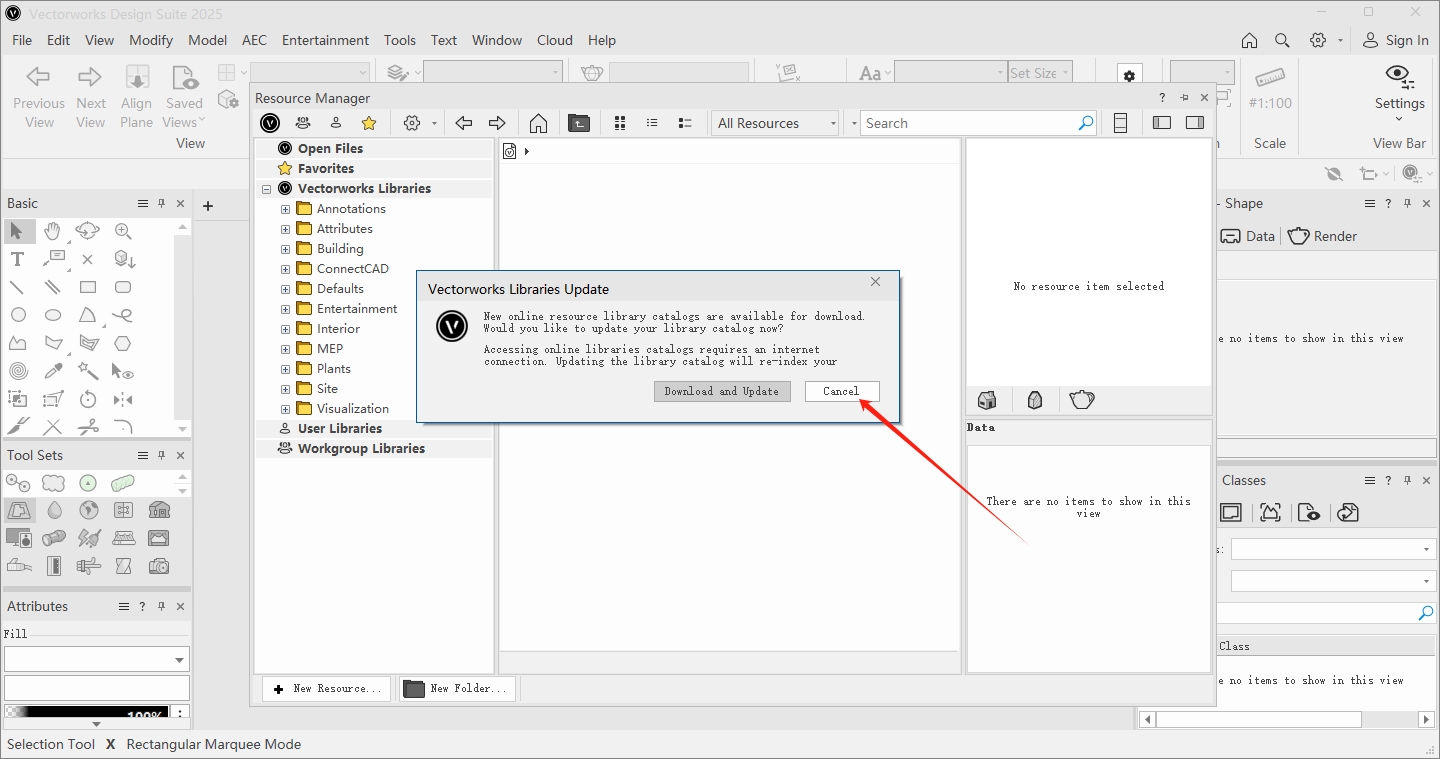Toggle thumbnail grid view in Resource Manager
Screen dimensions: 1440x759
point(620,123)
